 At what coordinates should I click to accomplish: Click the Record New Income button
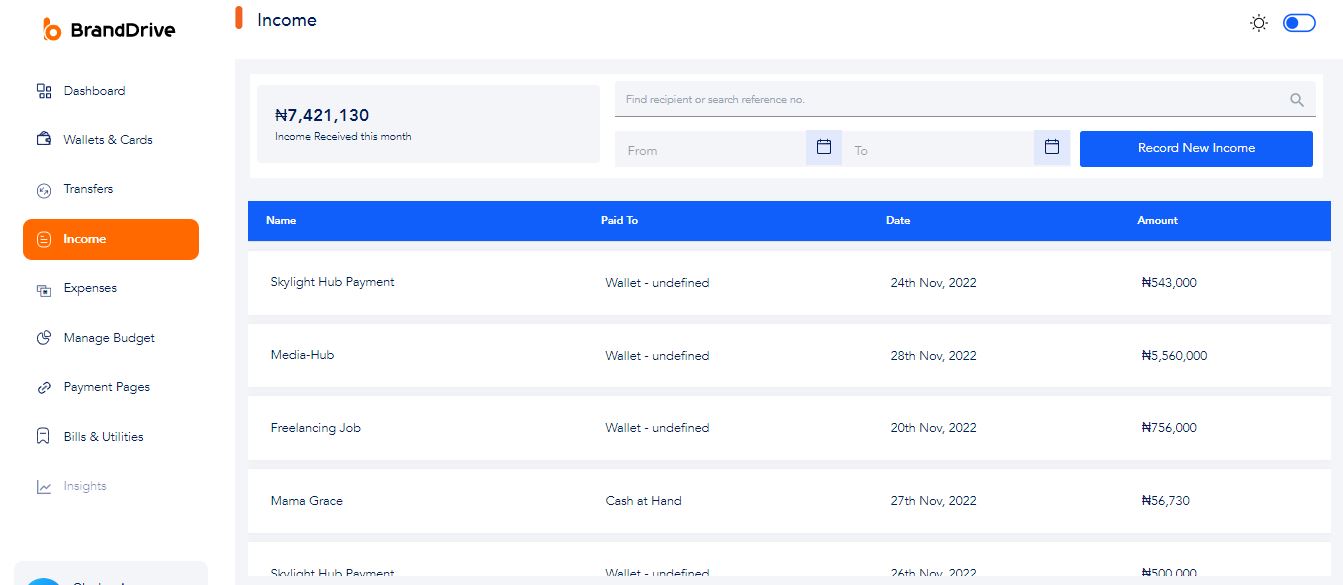(1196, 148)
